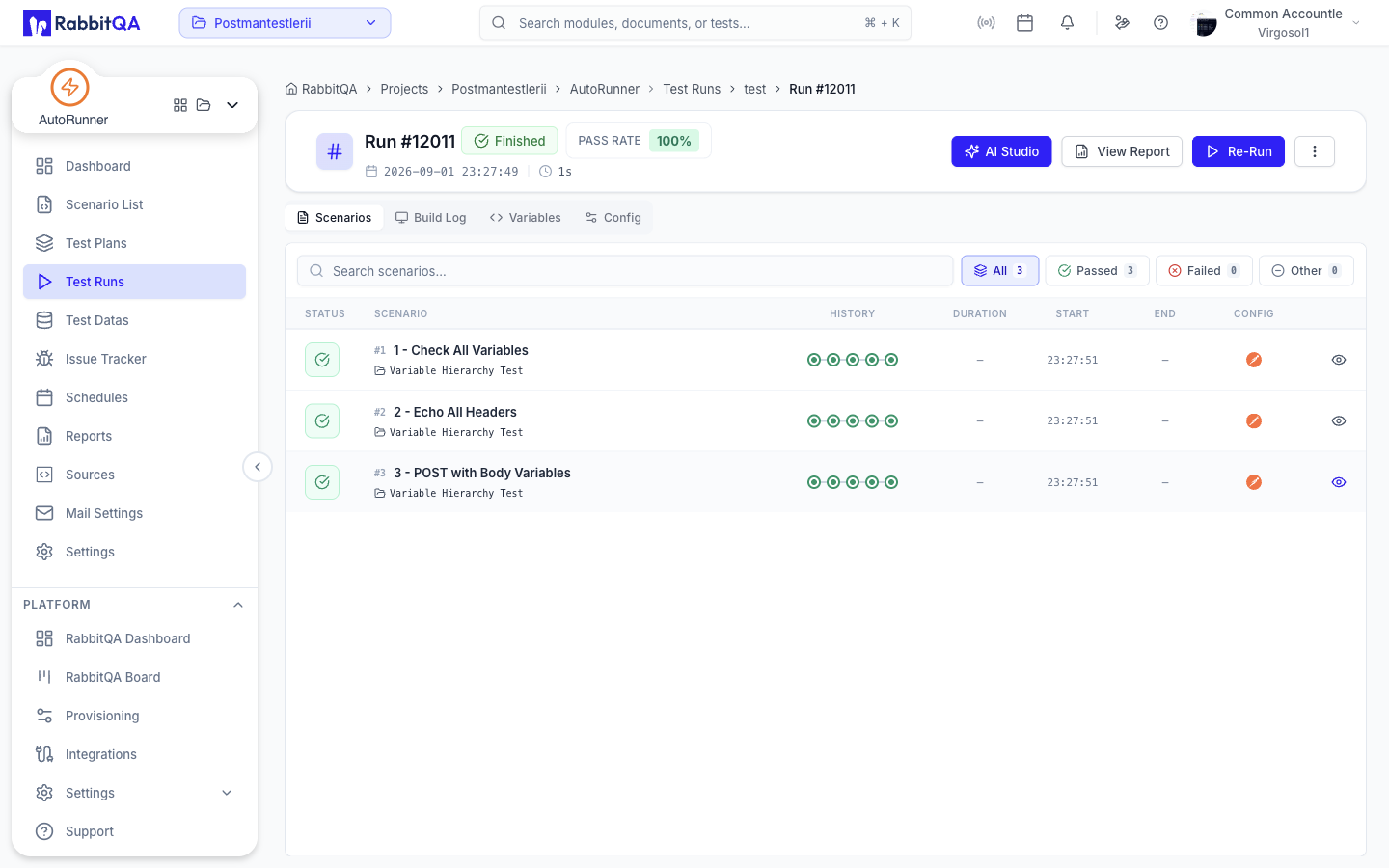Click config icon for POST with Body Variables

[1254, 482]
